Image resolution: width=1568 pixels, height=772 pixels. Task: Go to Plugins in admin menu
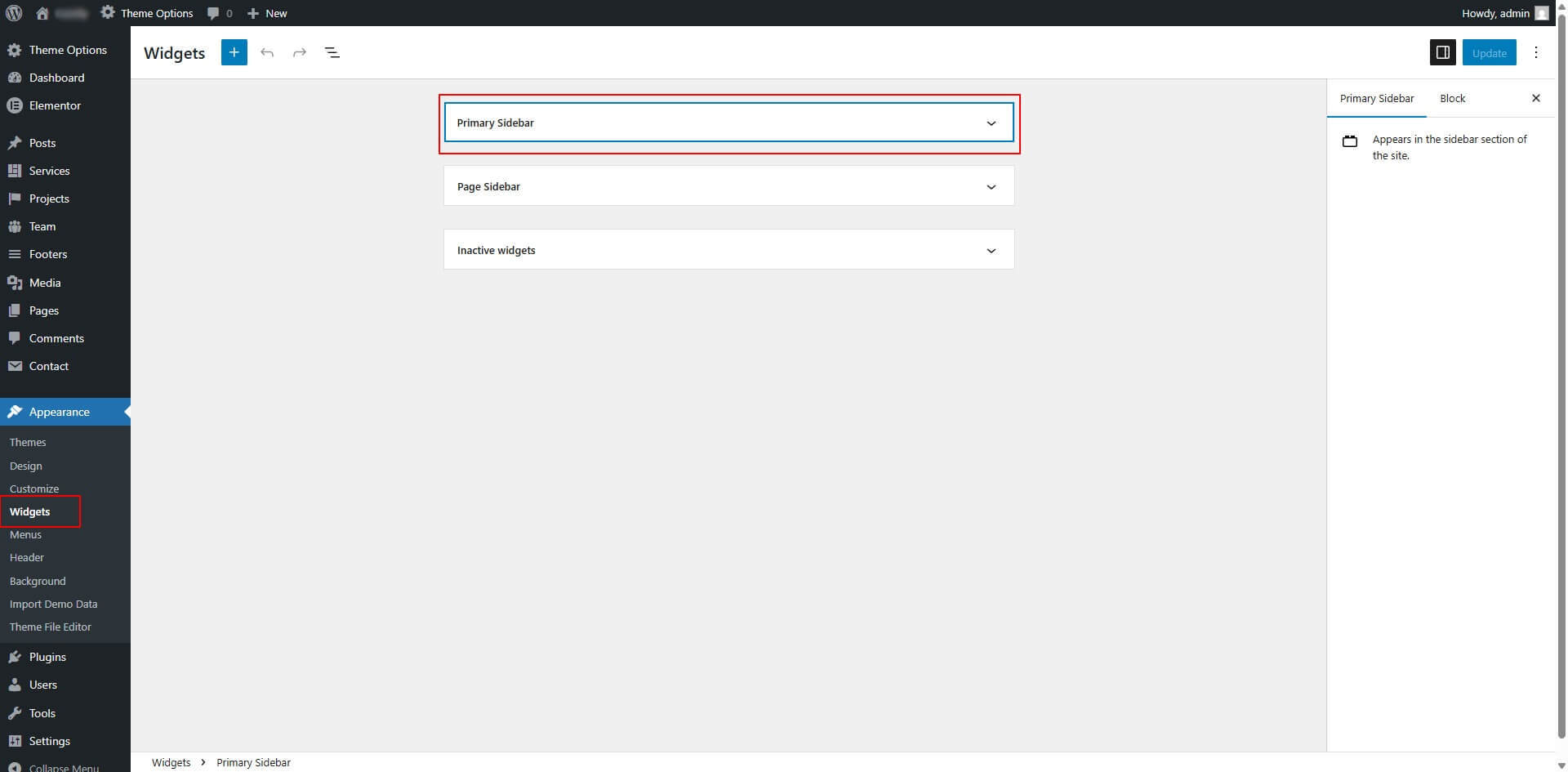point(47,657)
